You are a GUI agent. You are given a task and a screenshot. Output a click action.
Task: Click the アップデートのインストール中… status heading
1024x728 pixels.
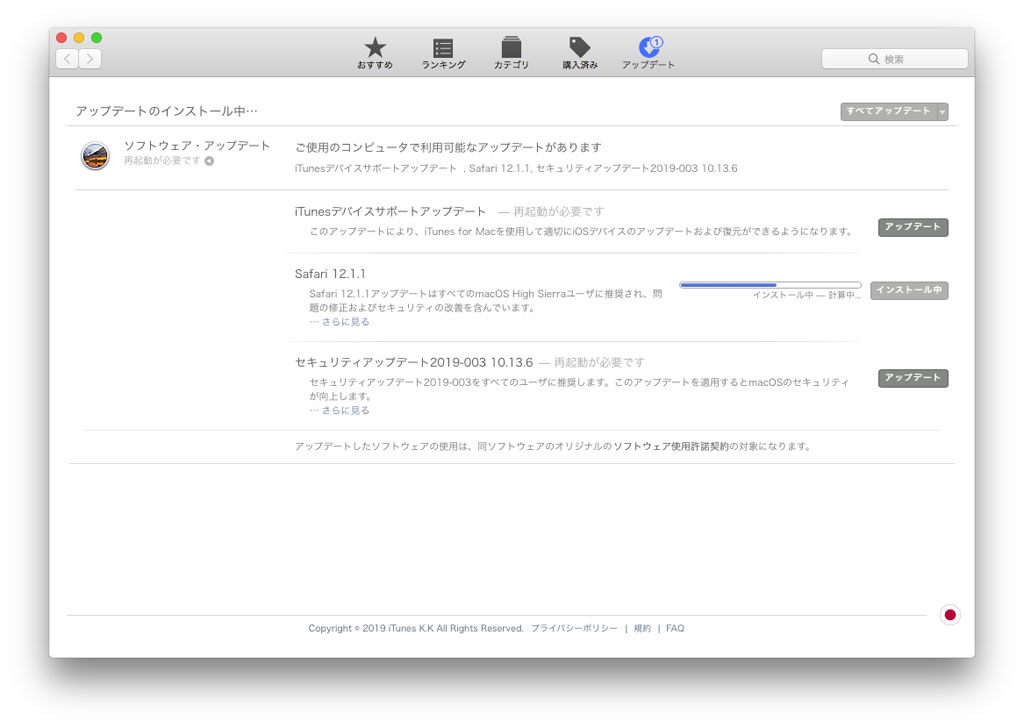tap(167, 111)
